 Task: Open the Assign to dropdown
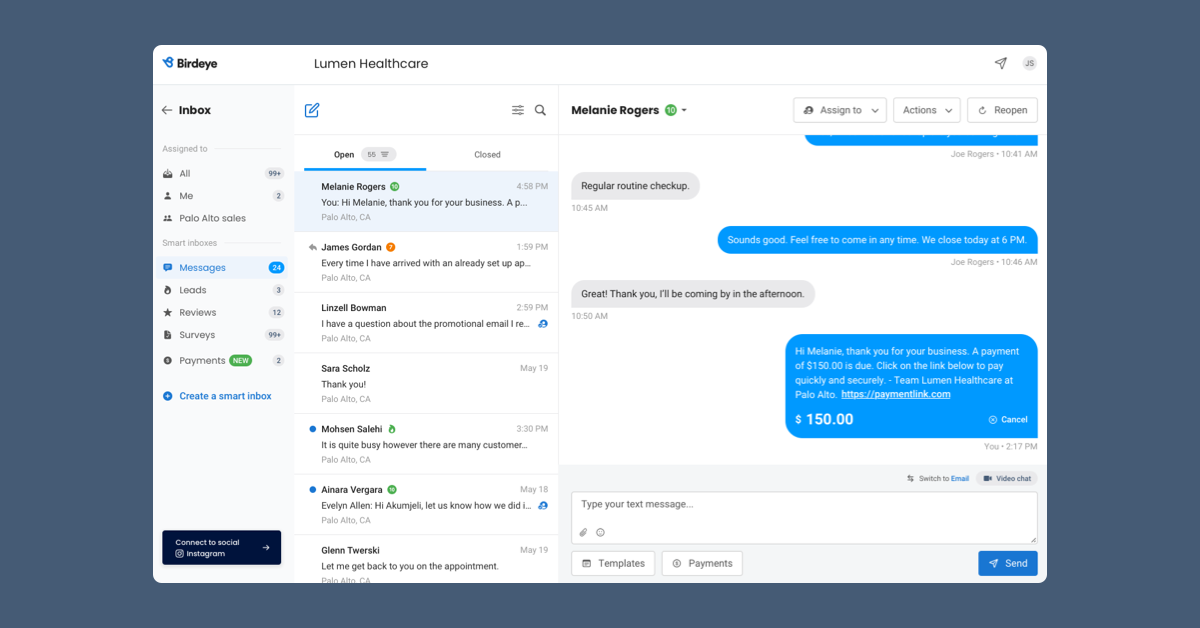tap(840, 110)
